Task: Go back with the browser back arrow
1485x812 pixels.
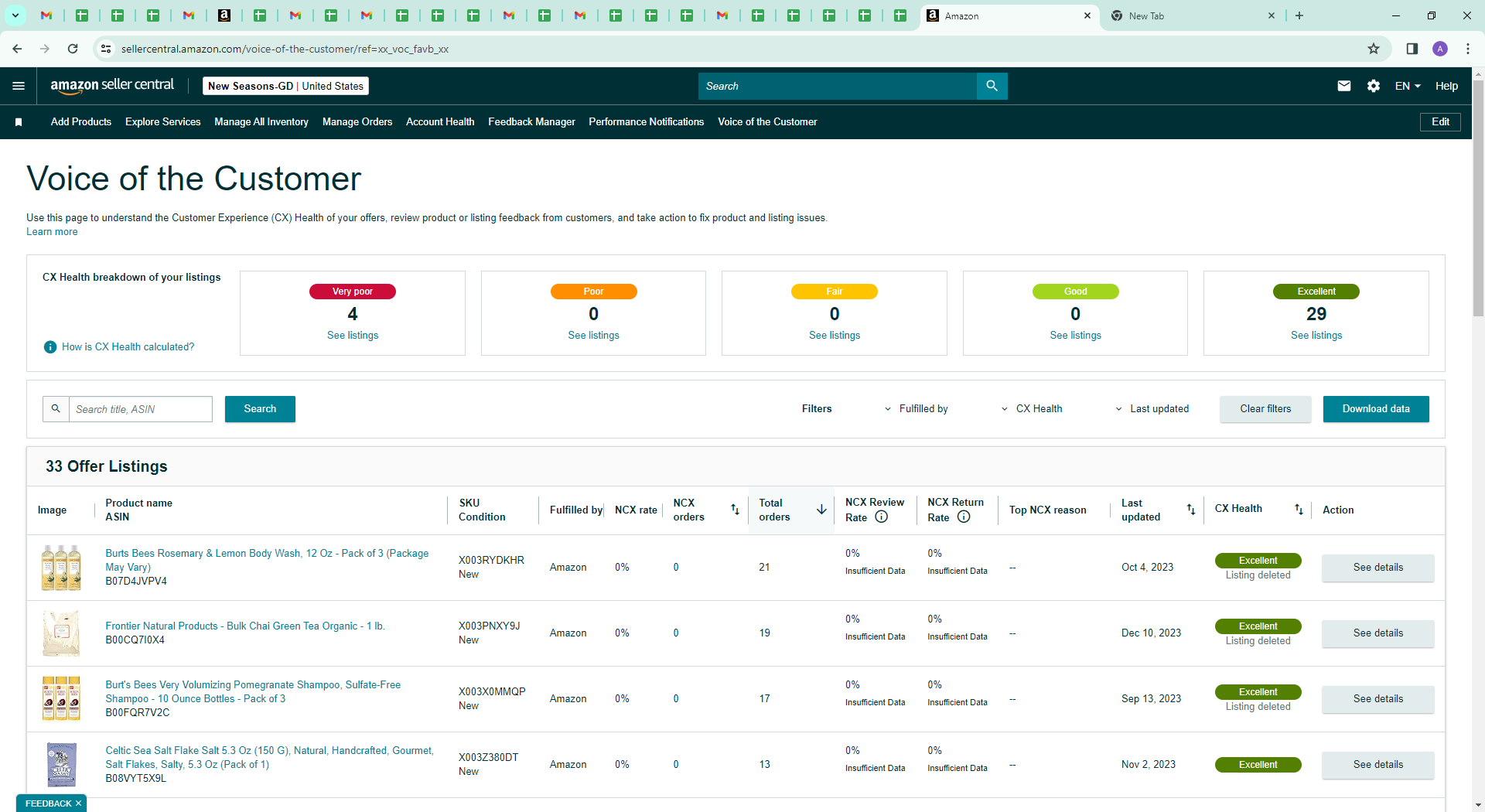Action: [x=17, y=49]
